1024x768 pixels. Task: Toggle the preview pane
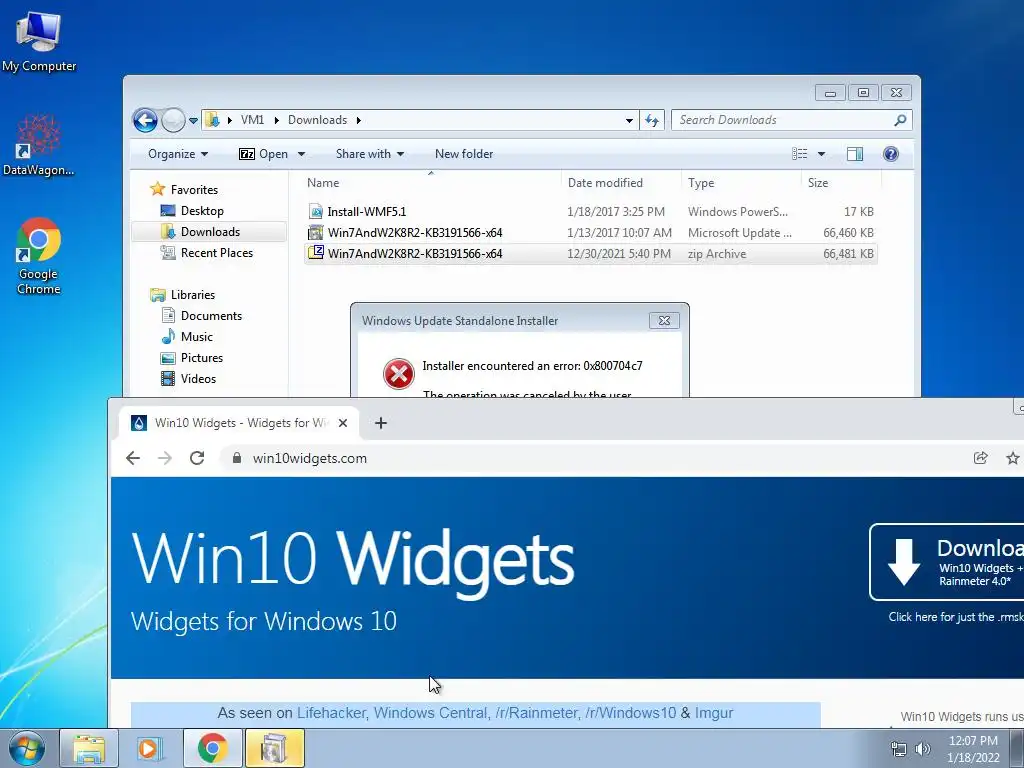pos(855,154)
